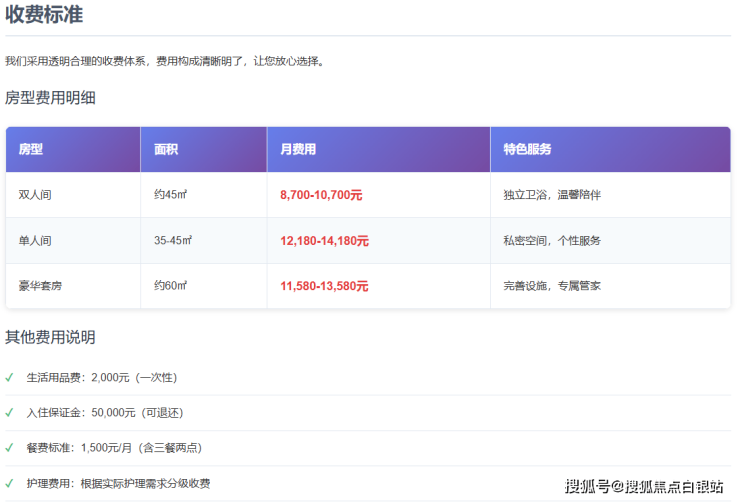The image size is (740, 502).
Task: Click the 搜狐号@搜狐焦点白银站 watermark
Action: point(644,486)
